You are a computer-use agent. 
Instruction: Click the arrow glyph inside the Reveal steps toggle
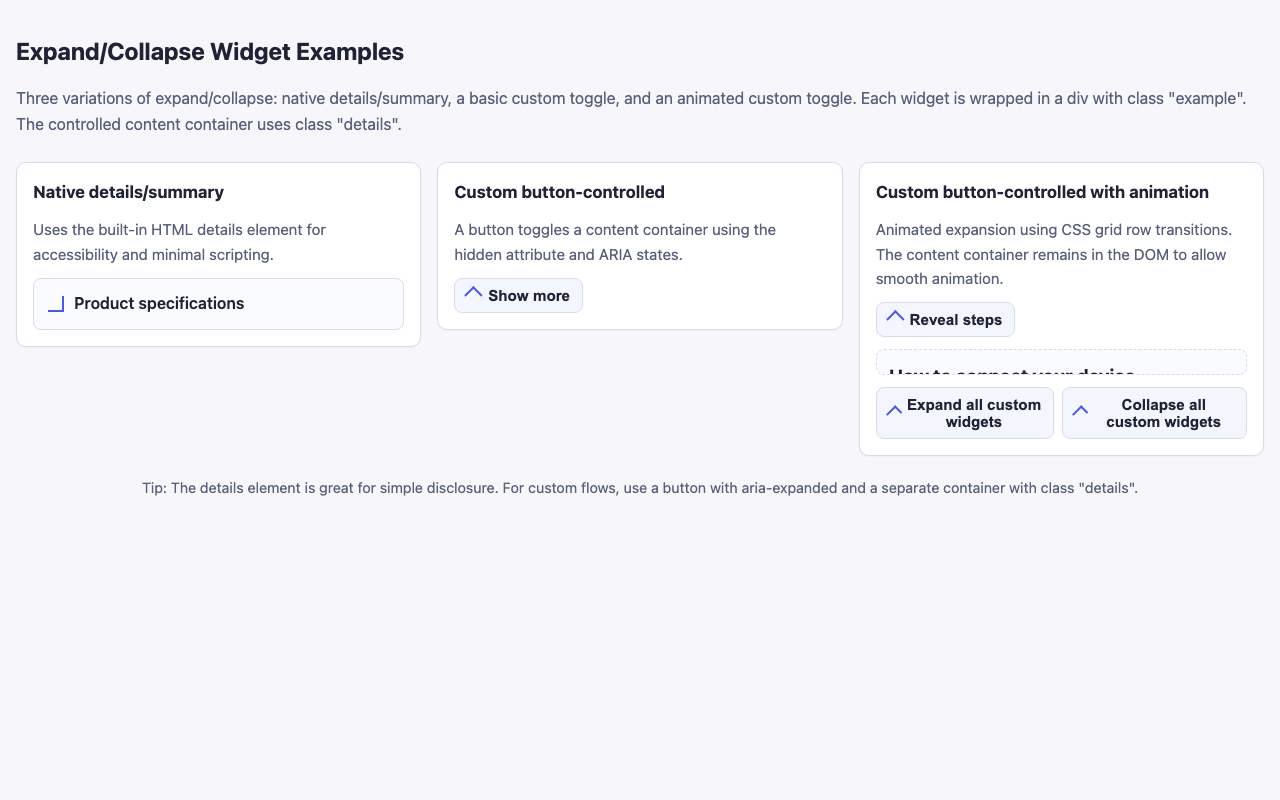click(895, 317)
